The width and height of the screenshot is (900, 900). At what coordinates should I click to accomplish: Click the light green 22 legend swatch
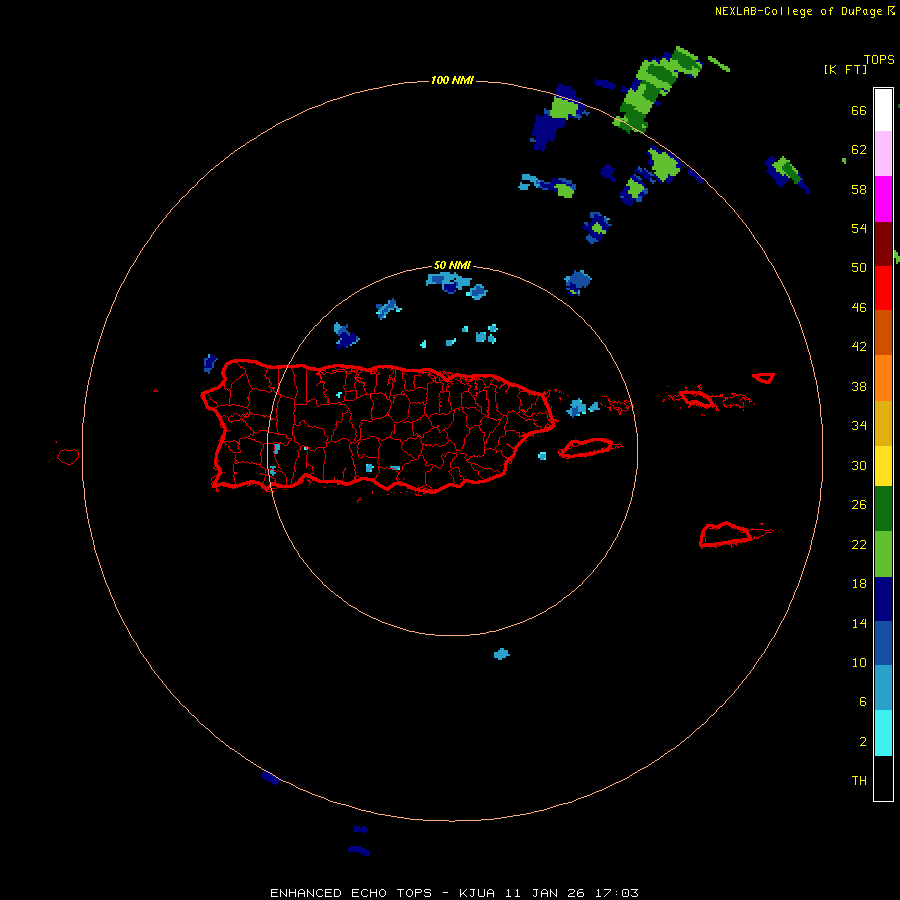tap(883, 554)
